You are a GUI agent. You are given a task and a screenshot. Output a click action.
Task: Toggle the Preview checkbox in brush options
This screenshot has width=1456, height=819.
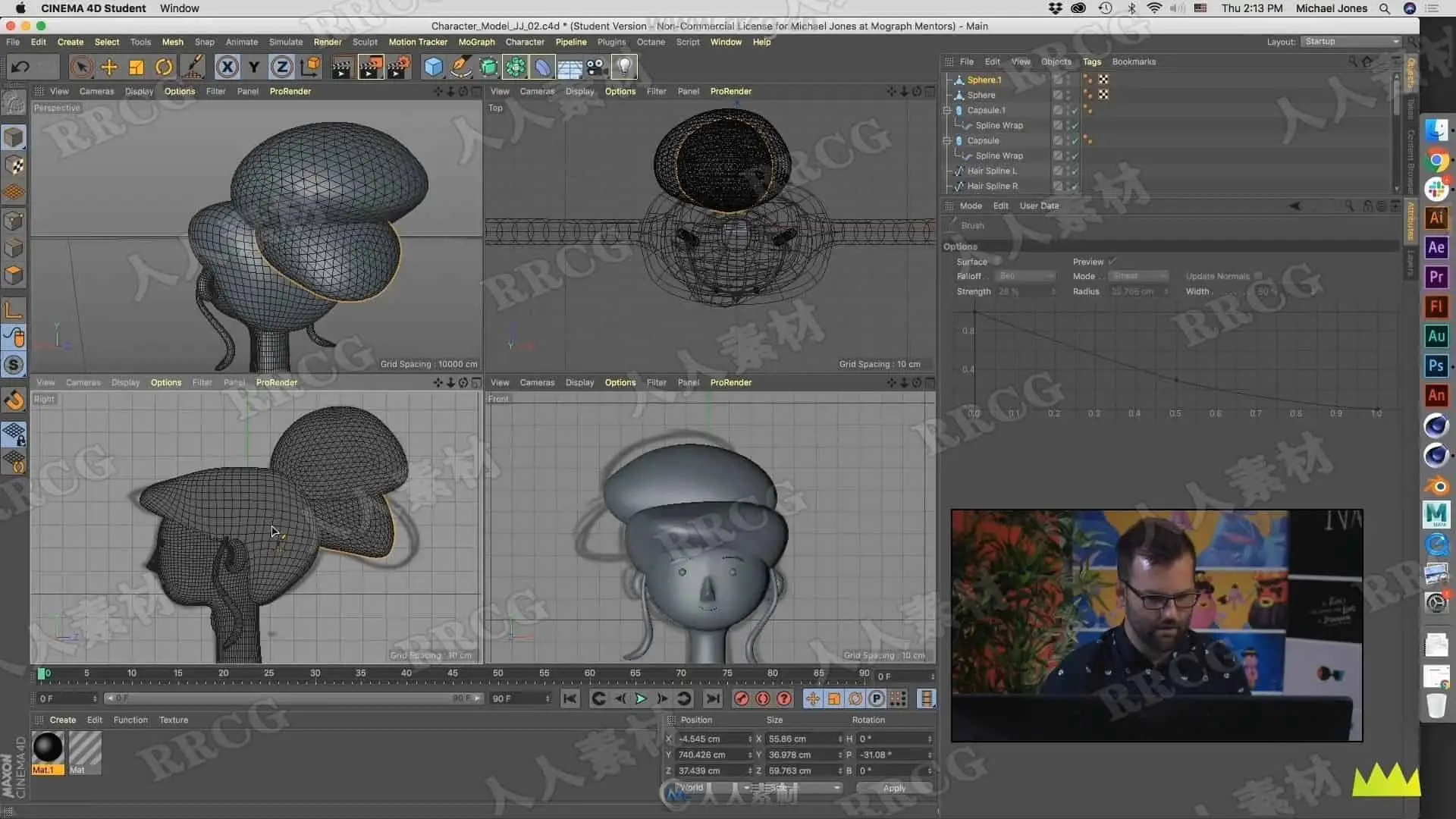(1112, 262)
